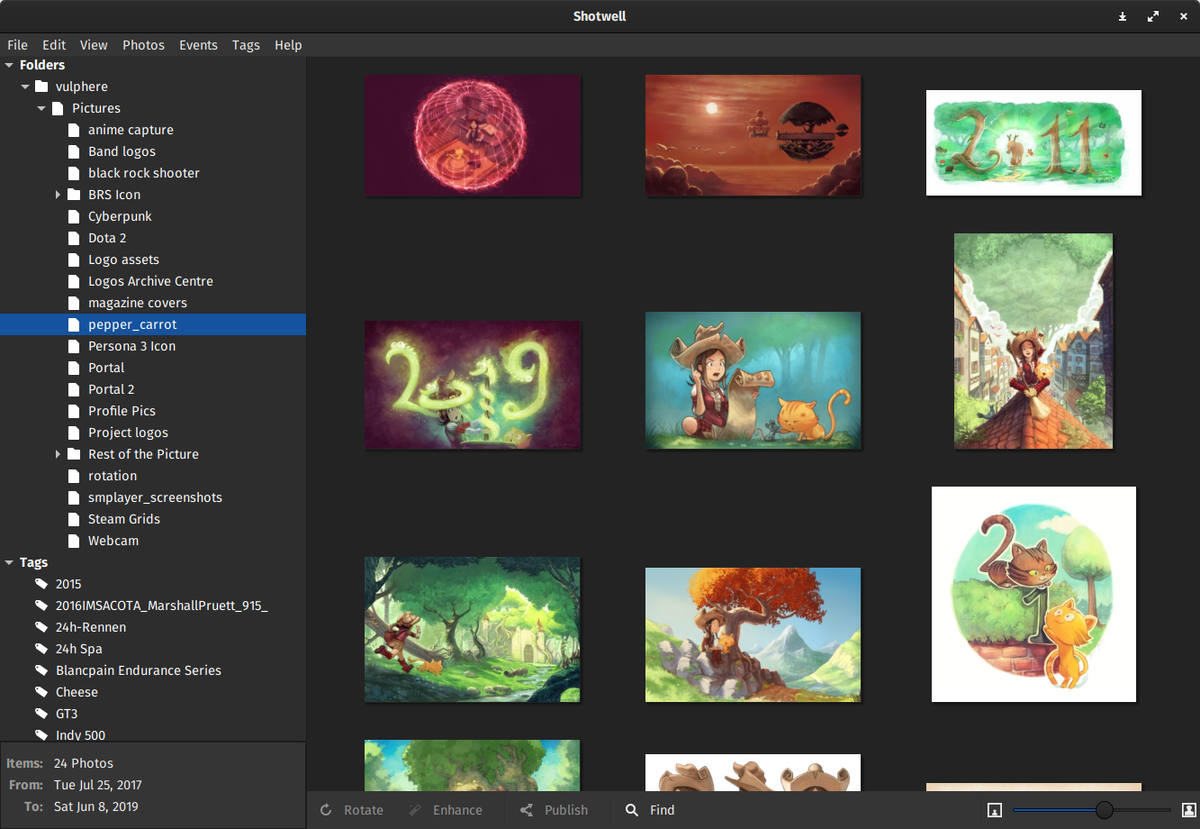Select the pink sphere artwork thumbnail

tap(472, 136)
